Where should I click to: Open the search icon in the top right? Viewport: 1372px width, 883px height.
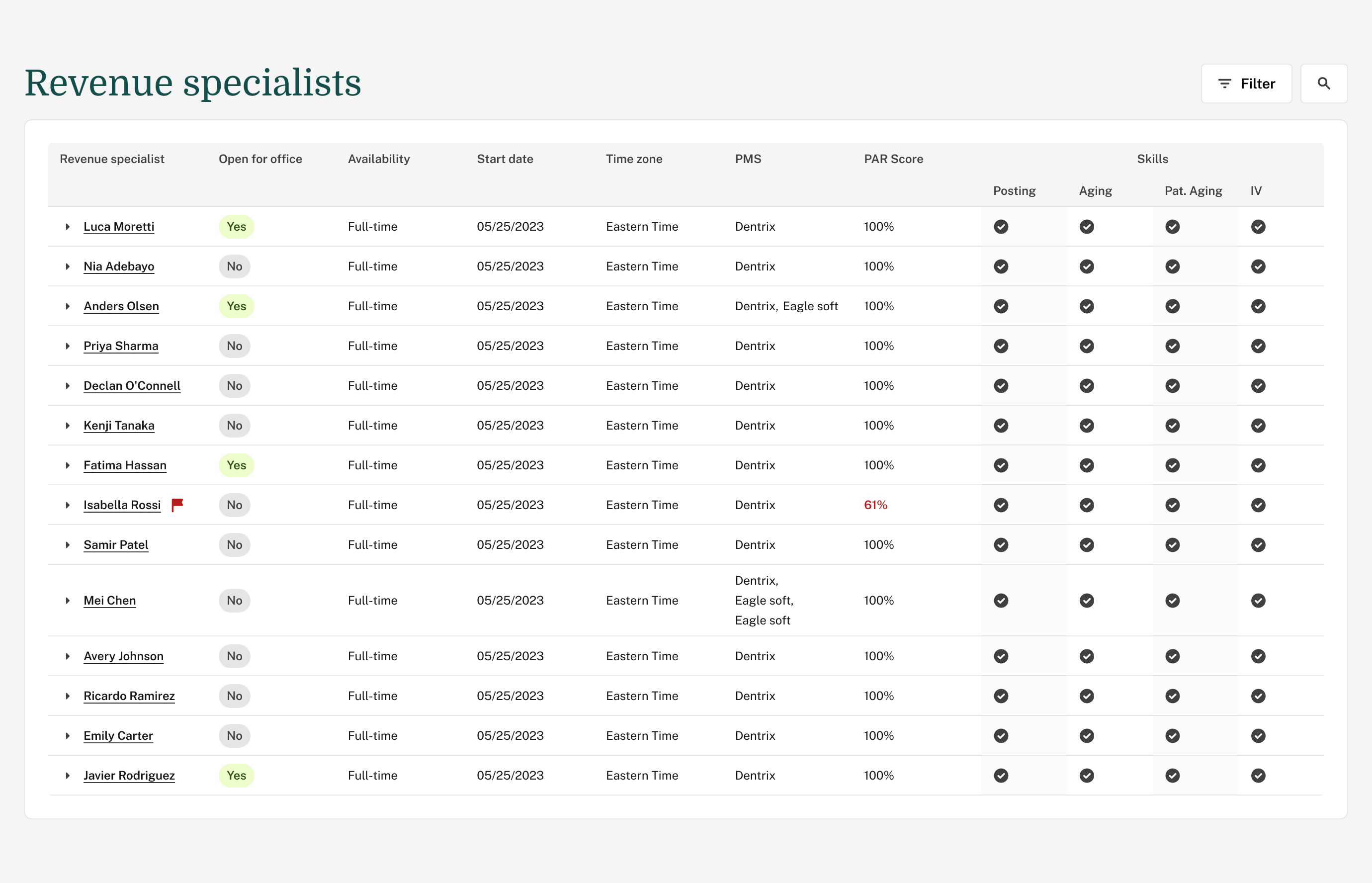(x=1324, y=83)
